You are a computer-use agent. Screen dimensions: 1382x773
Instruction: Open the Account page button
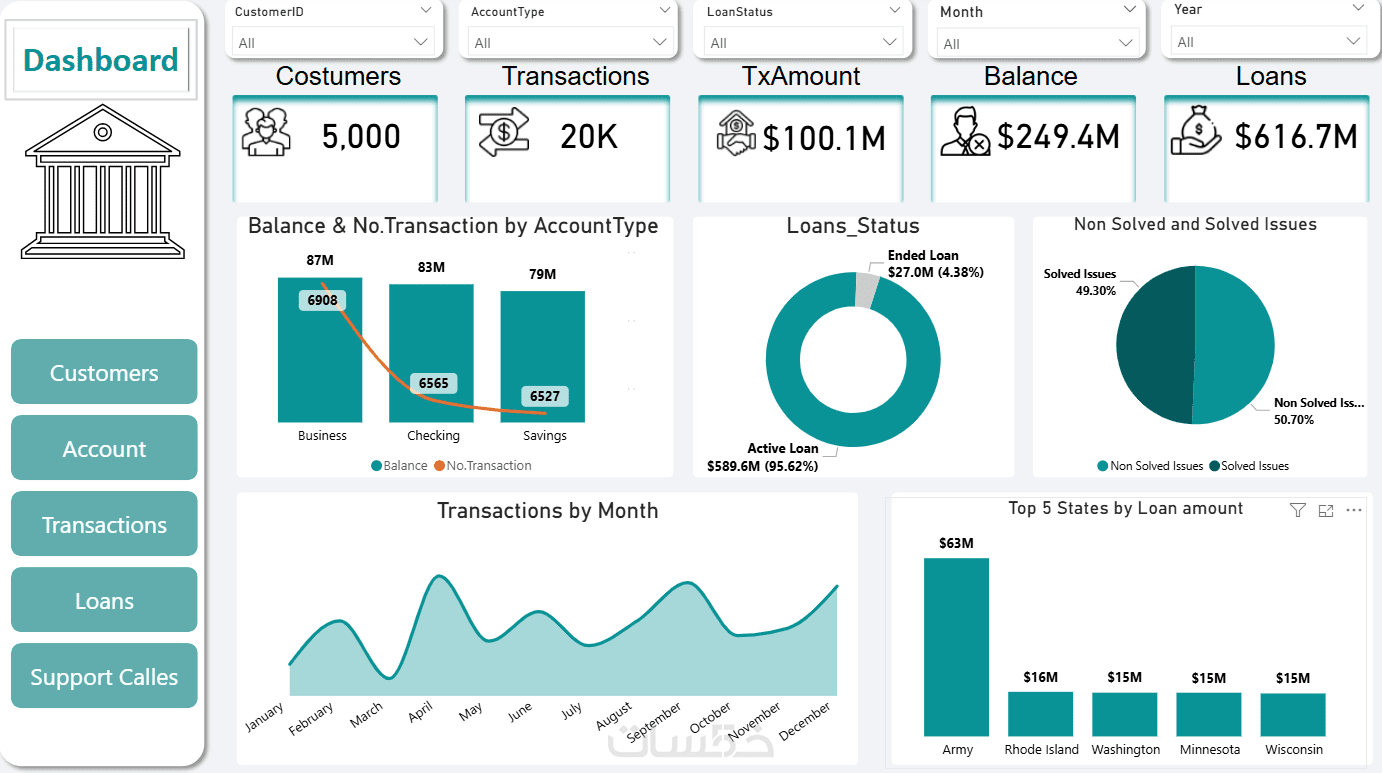click(x=104, y=448)
